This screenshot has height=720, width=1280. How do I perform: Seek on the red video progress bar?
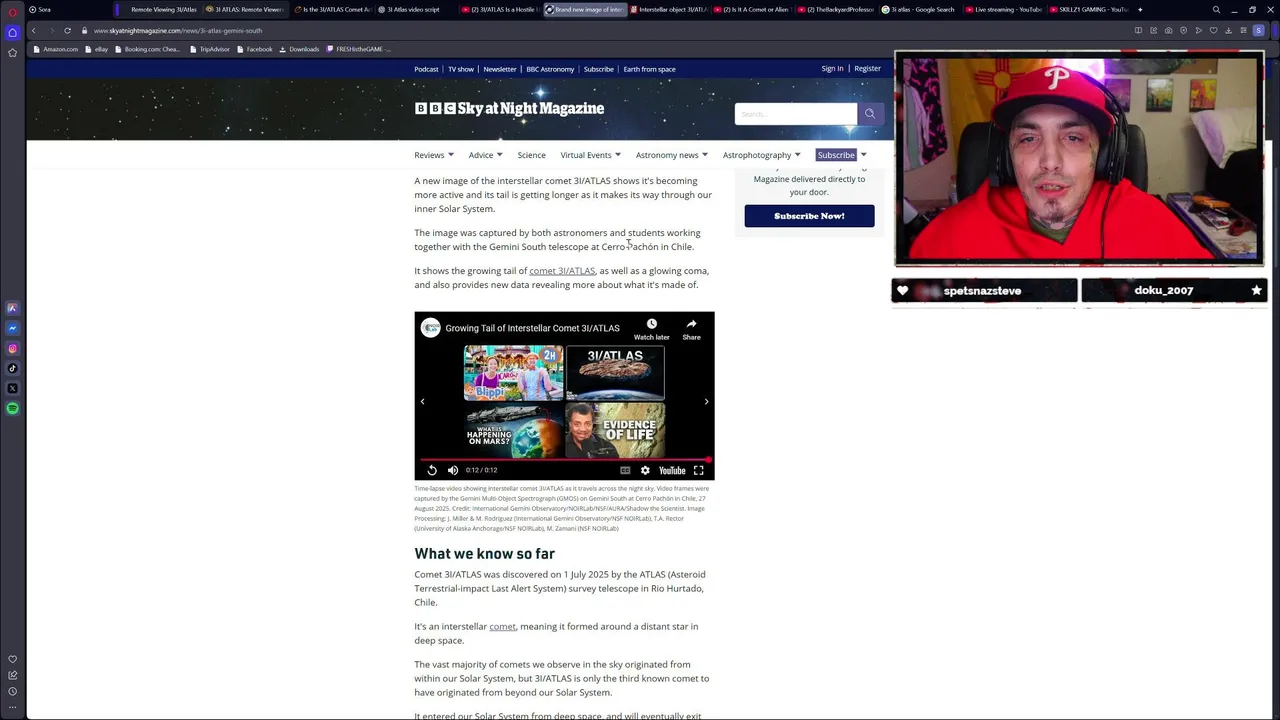point(565,460)
